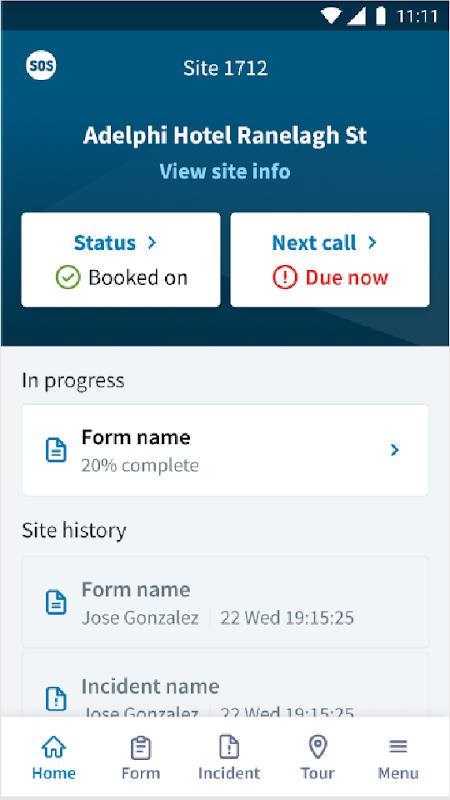This screenshot has height=800, width=450.
Task: Open the hamburger Menu icon
Action: click(x=398, y=747)
